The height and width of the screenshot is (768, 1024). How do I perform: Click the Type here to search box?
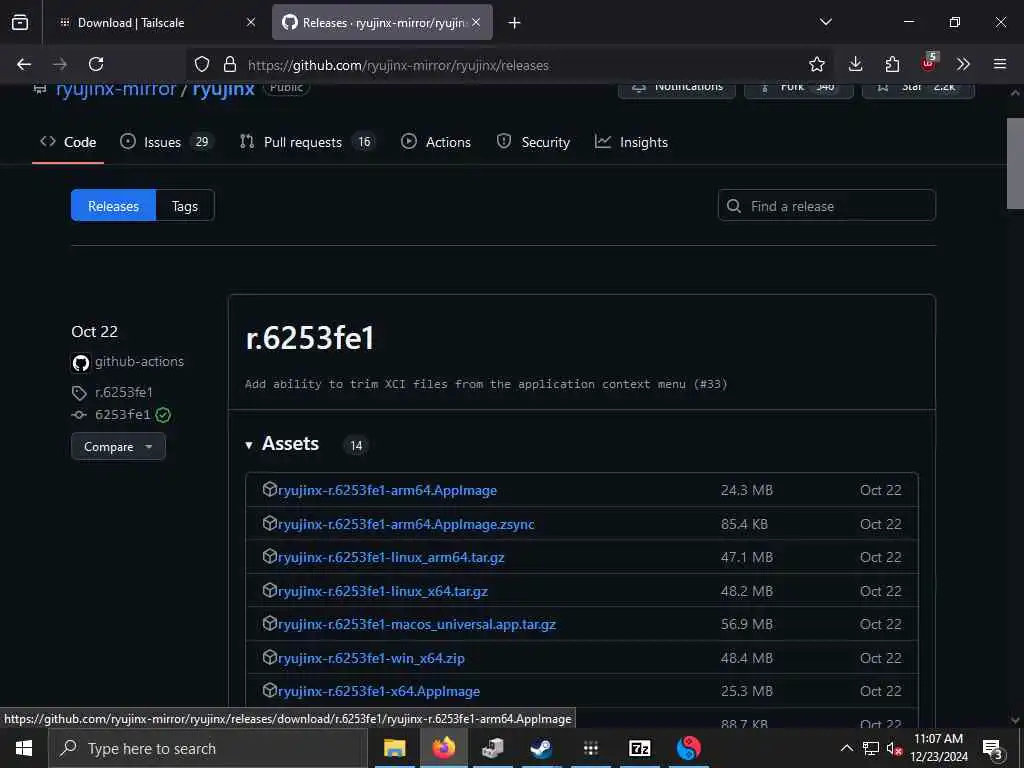point(208,748)
